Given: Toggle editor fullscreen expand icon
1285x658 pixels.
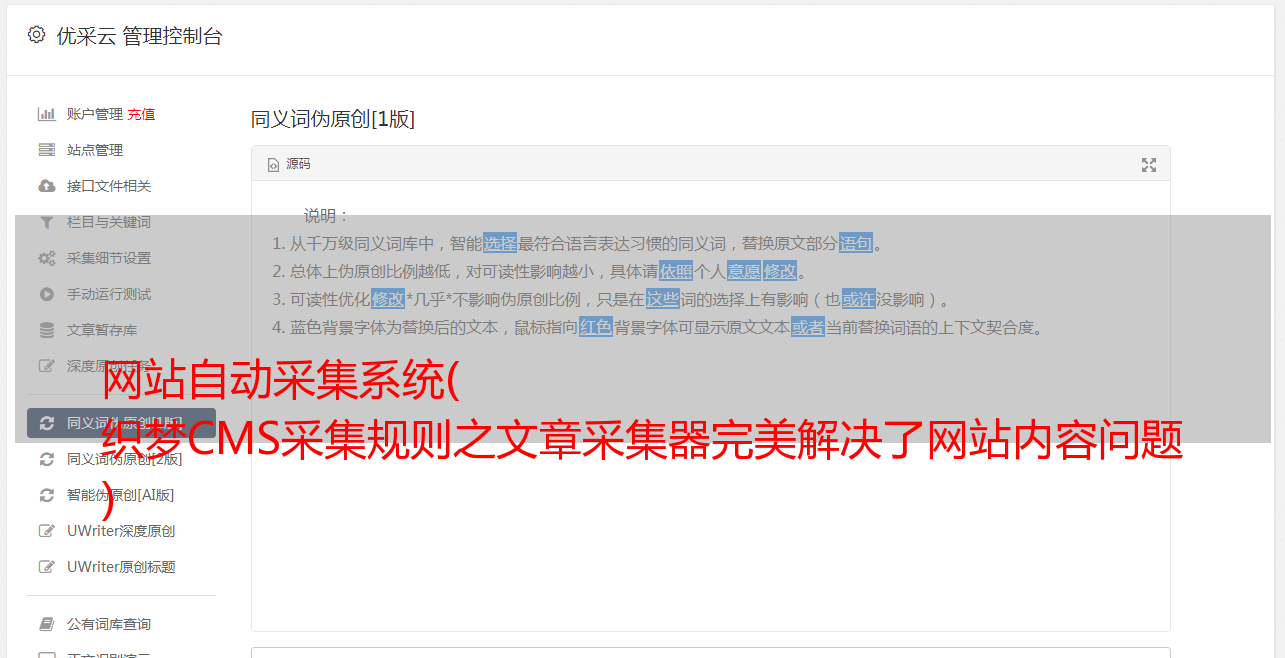Looking at the screenshot, I should (x=1149, y=165).
